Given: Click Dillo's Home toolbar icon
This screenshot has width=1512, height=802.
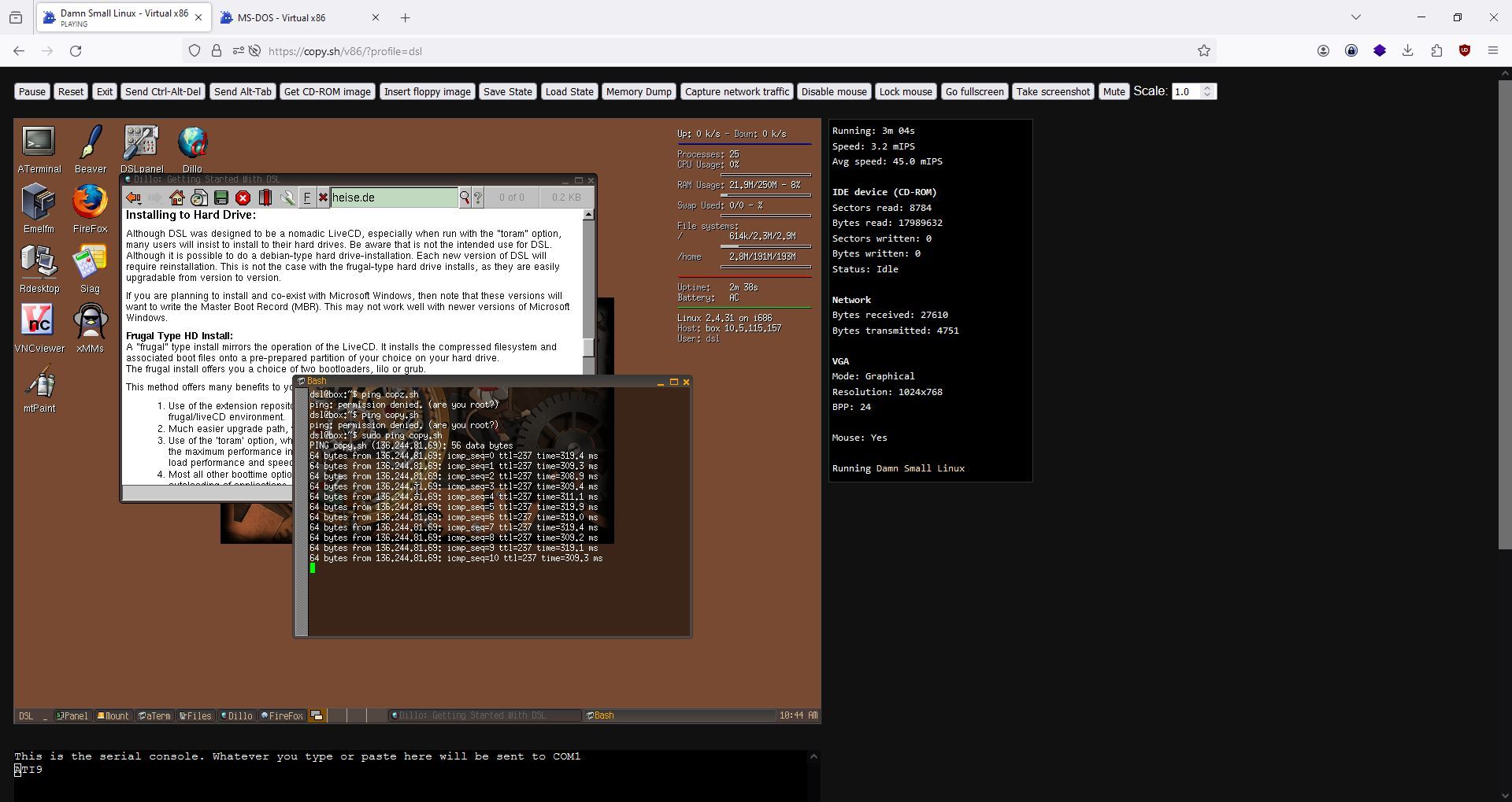Looking at the screenshot, I should pyautogui.click(x=177, y=198).
